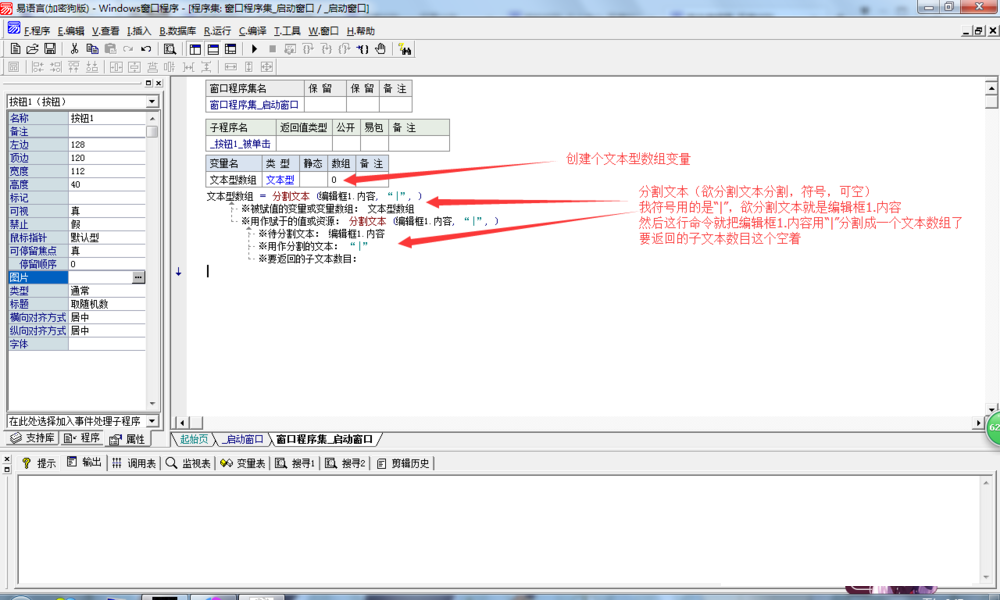Click the ellipsis button beside 图片 property
The image size is (1000, 600).
(x=138, y=277)
